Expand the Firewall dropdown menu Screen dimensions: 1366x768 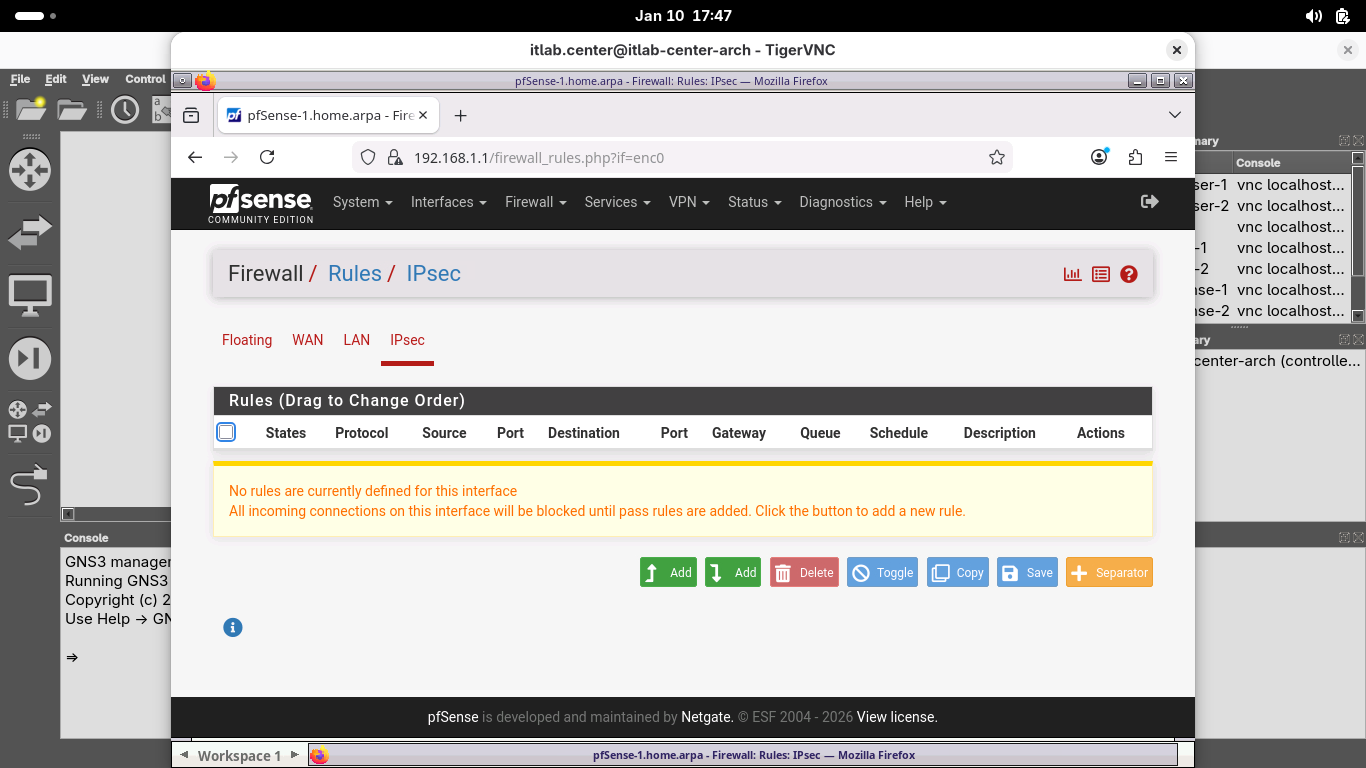[535, 202]
